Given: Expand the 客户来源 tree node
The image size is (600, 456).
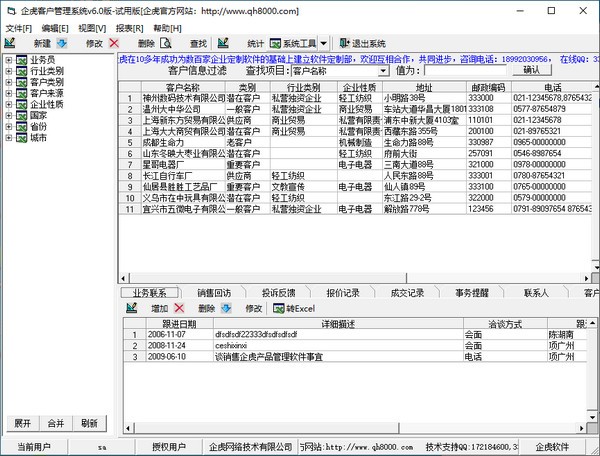Looking at the screenshot, I should (9, 93).
